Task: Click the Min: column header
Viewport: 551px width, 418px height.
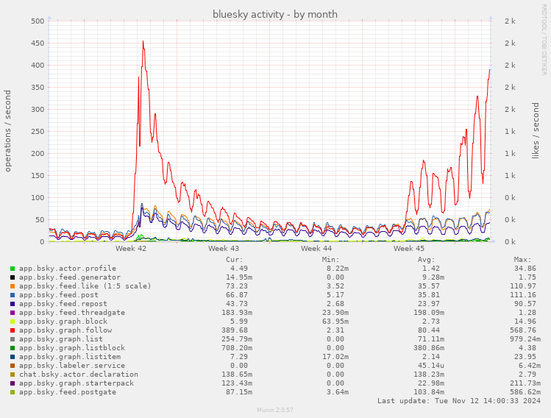Action: (330, 260)
